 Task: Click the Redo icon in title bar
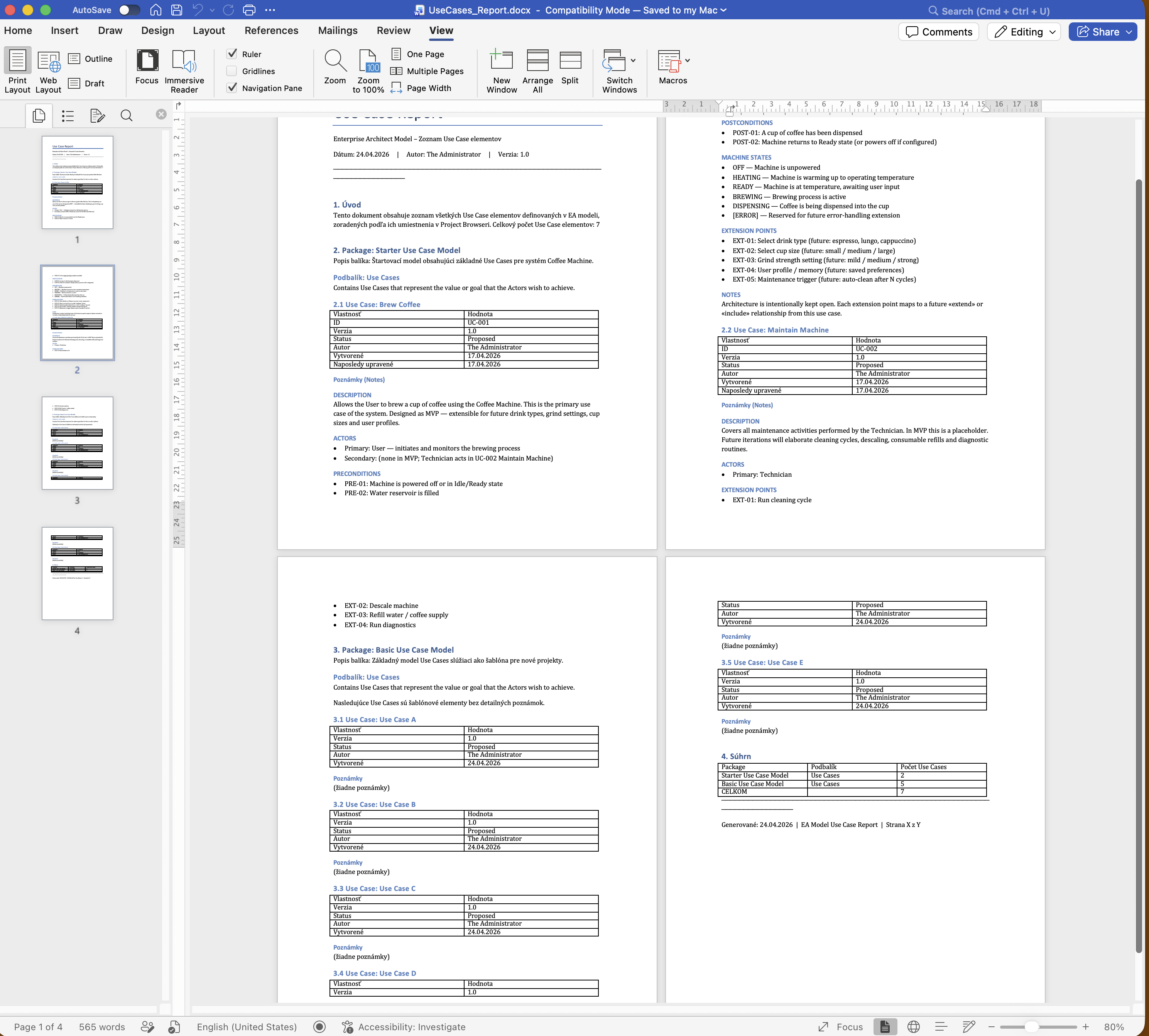coord(228,10)
